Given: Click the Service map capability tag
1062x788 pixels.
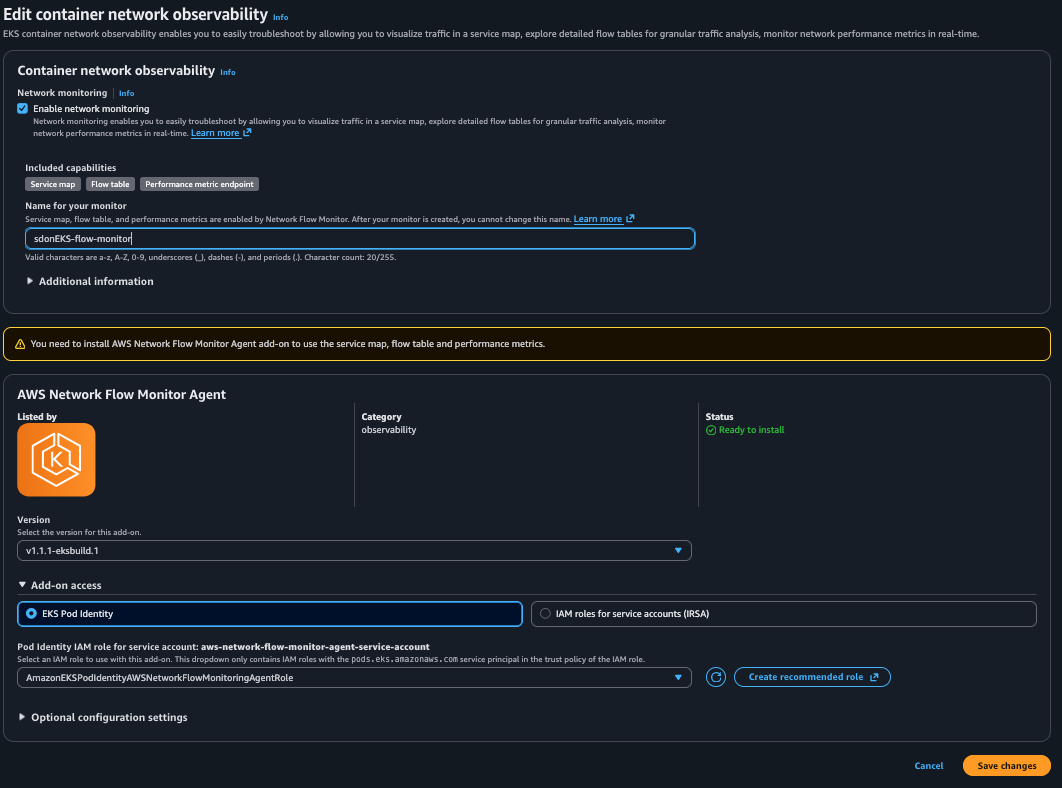Looking at the screenshot, I should point(53,184).
